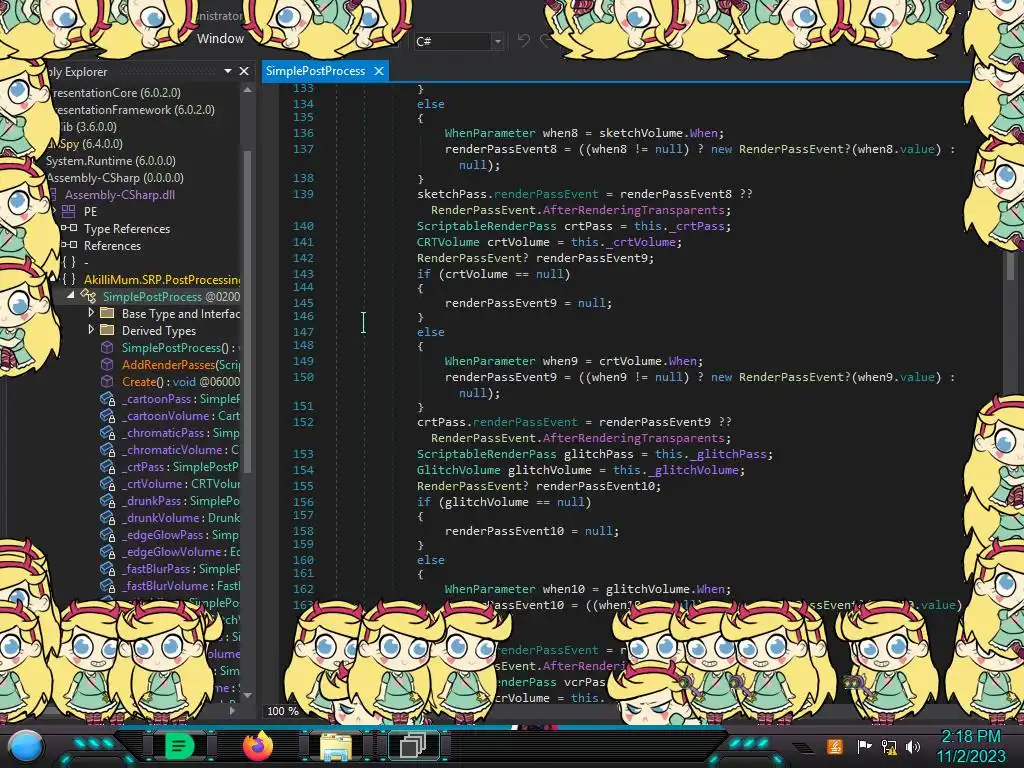
Task: Select PresentationFramework (6.0.2.0) assembly
Action: [133, 110]
